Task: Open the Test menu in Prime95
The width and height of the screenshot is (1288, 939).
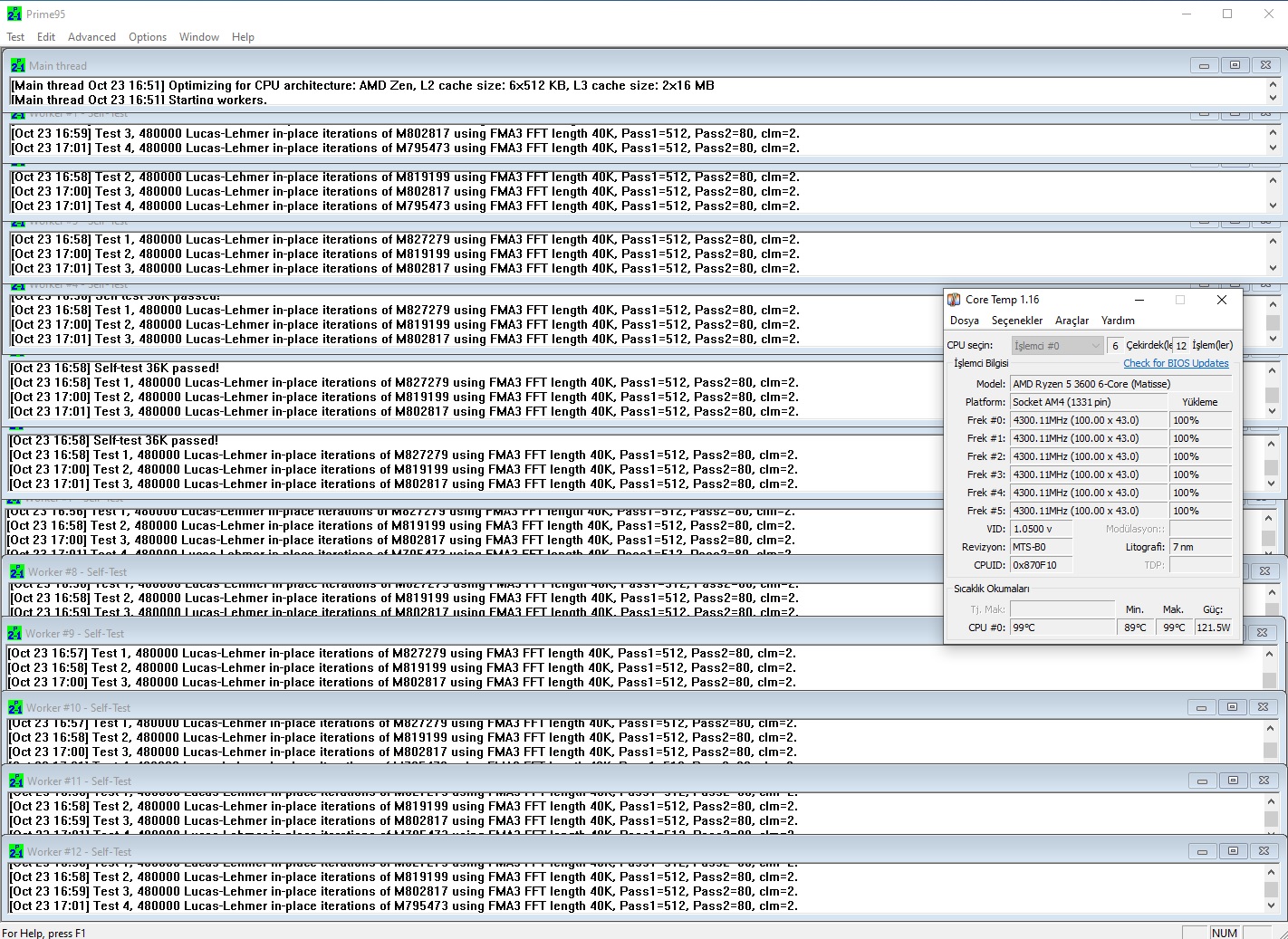Action: tap(15, 37)
